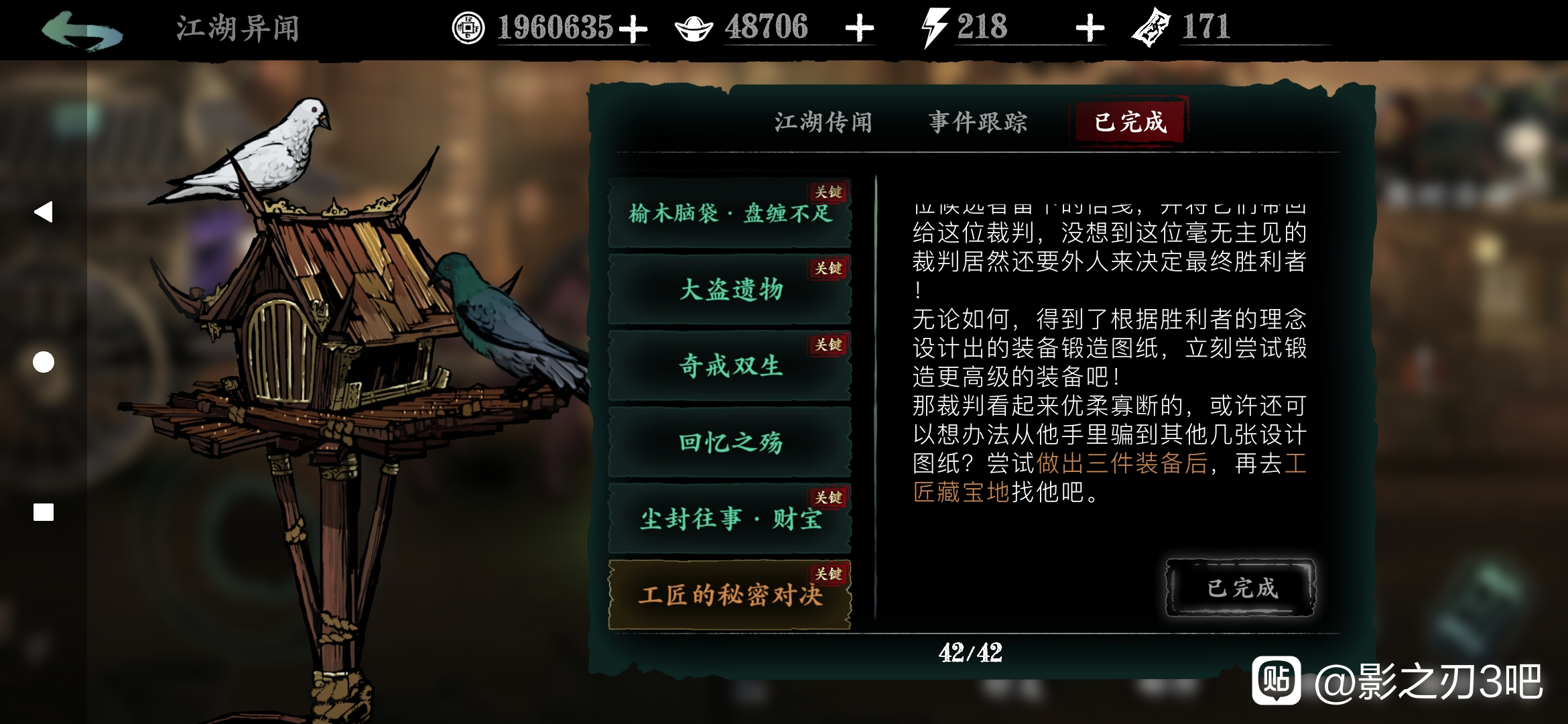The width and height of the screenshot is (1568, 724).
Task: Click the 已完成 button under the description
Action: tap(1241, 588)
